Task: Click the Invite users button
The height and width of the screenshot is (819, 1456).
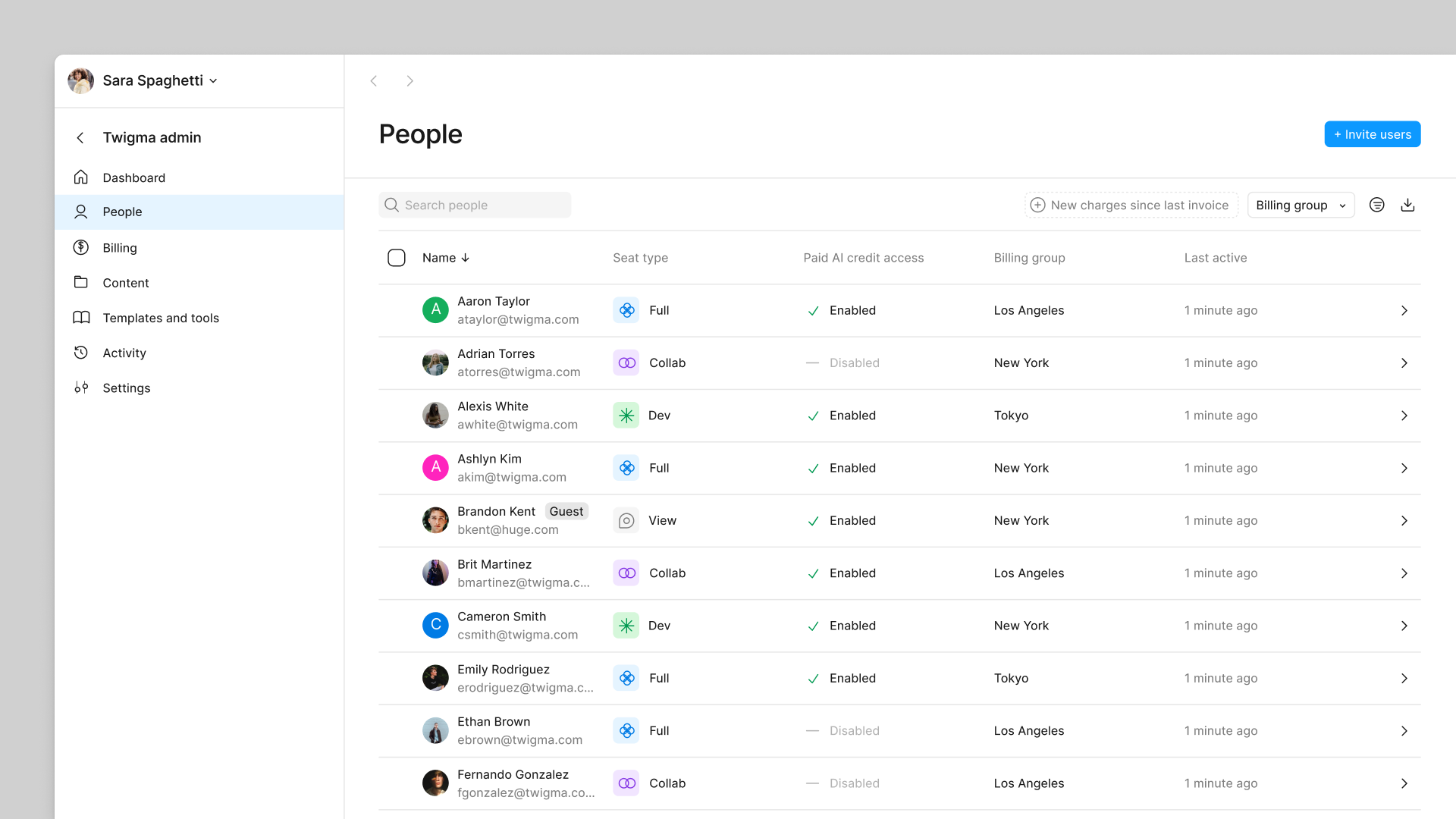Action: pos(1372,134)
